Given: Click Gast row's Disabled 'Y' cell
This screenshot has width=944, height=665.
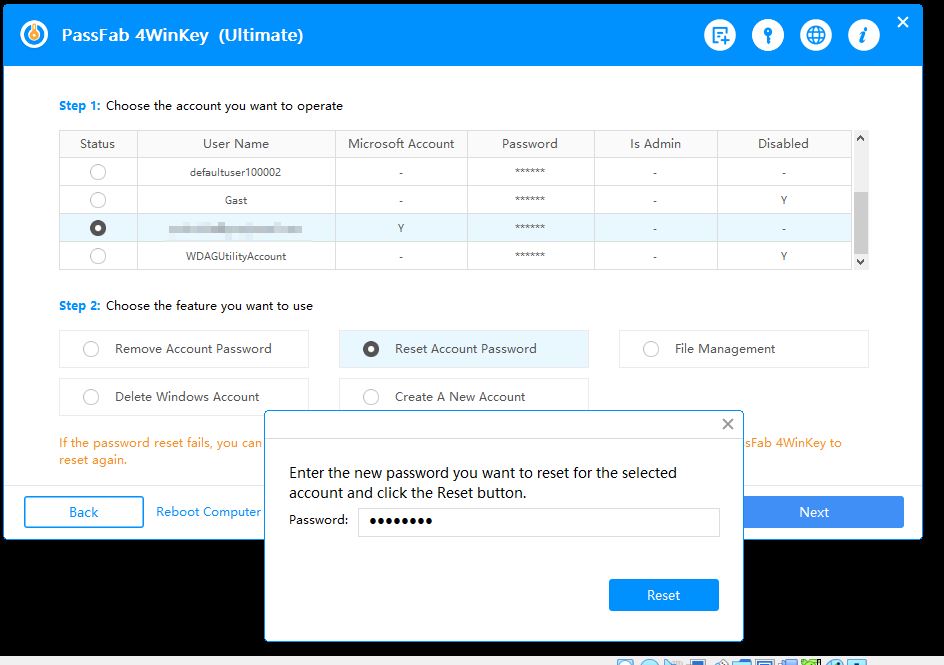Looking at the screenshot, I should coord(784,200).
